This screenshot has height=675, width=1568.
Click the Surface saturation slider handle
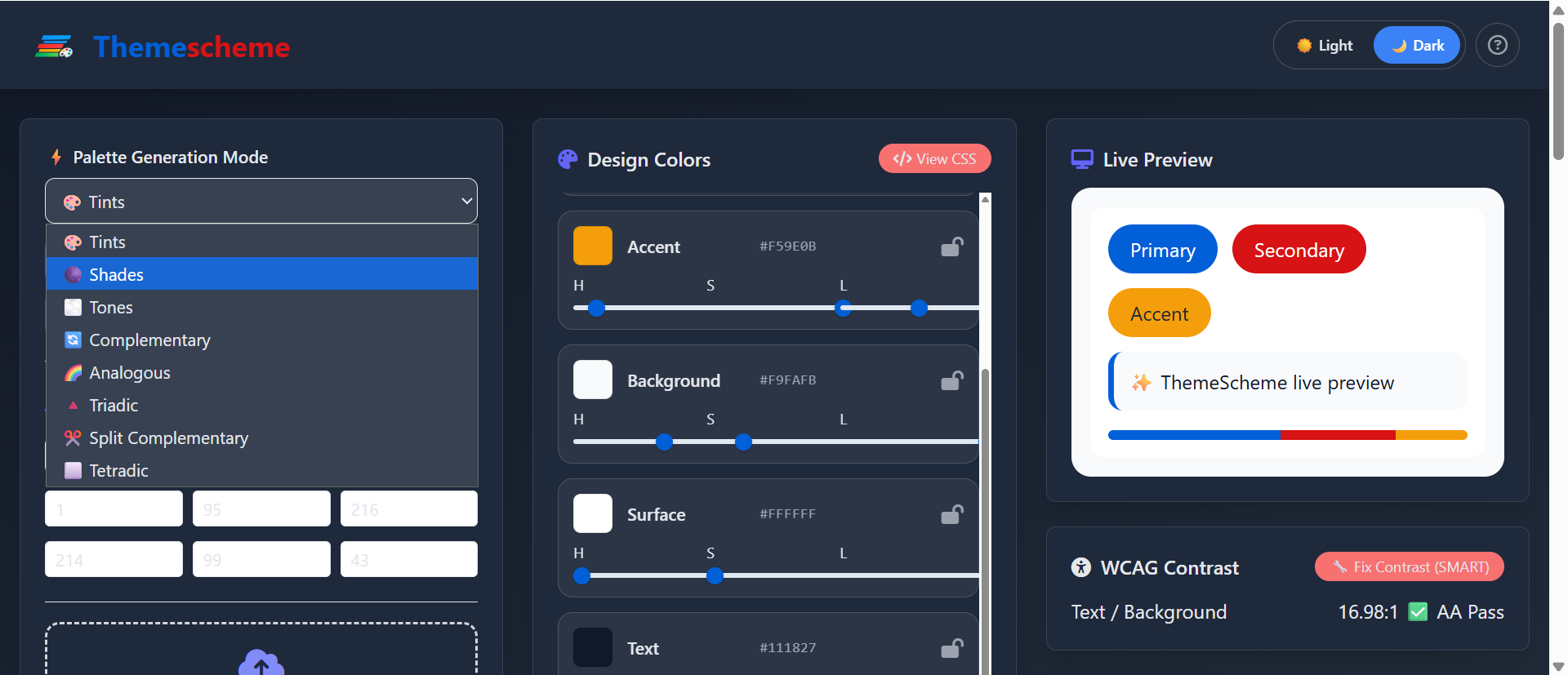pos(715,575)
